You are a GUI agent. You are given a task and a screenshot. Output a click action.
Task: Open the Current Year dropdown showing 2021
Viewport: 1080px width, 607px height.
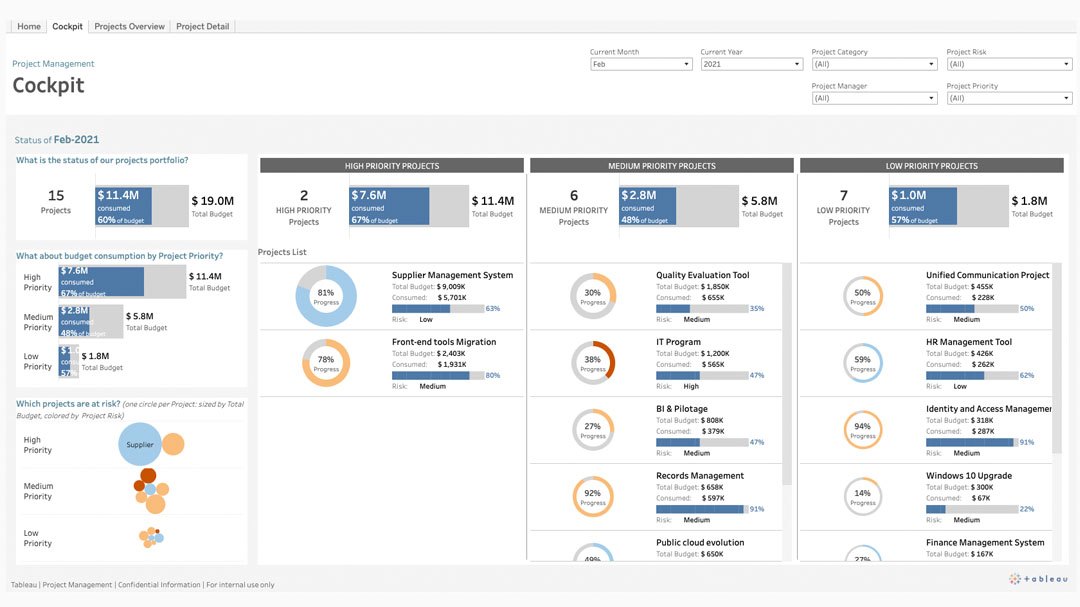point(751,64)
